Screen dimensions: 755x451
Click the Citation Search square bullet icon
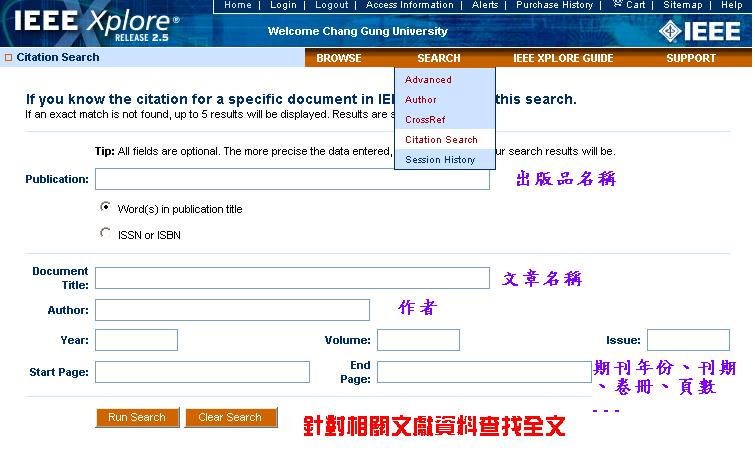(8, 58)
